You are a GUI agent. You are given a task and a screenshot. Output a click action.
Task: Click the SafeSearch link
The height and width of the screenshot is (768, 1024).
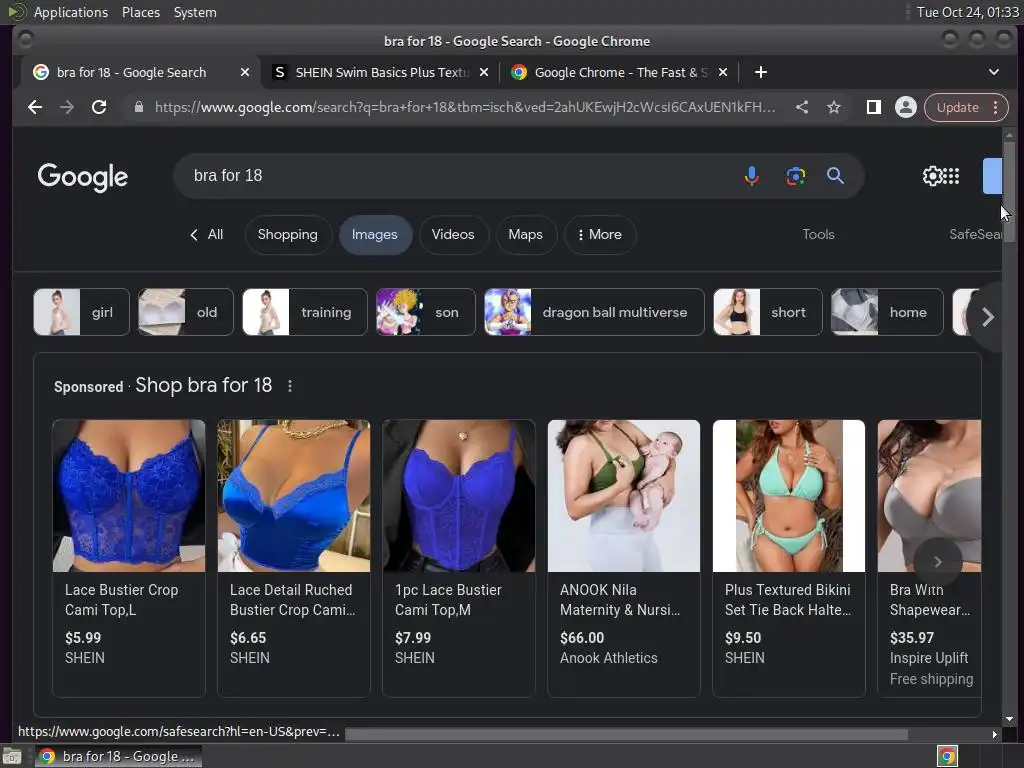click(975, 234)
